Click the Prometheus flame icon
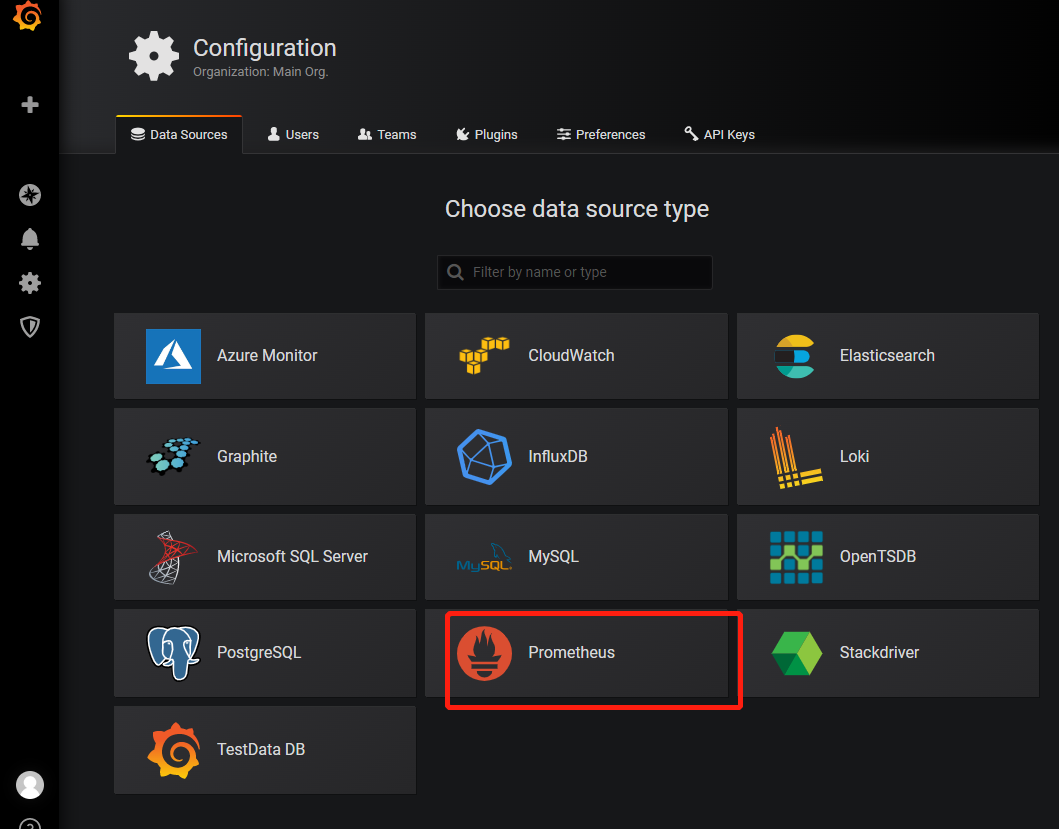 pyautogui.click(x=484, y=653)
